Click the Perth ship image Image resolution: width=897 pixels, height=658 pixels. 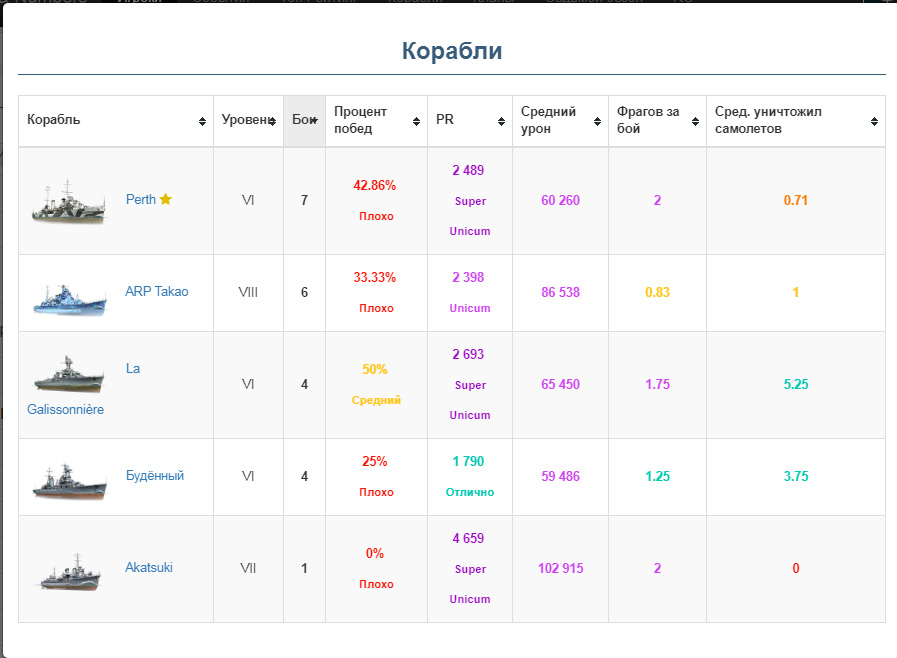[x=68, y=201]
